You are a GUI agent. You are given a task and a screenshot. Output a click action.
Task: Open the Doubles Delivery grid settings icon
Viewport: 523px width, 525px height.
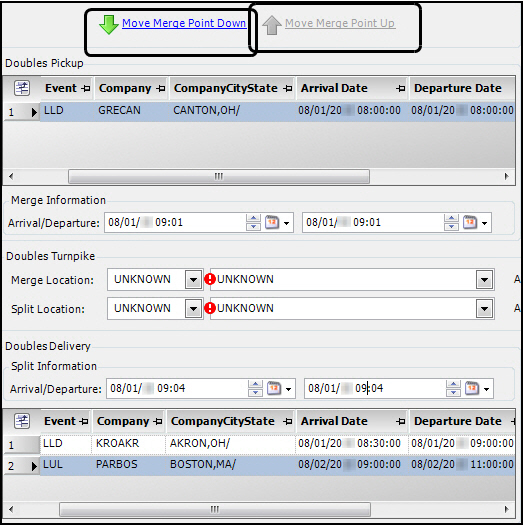(22, 421)
